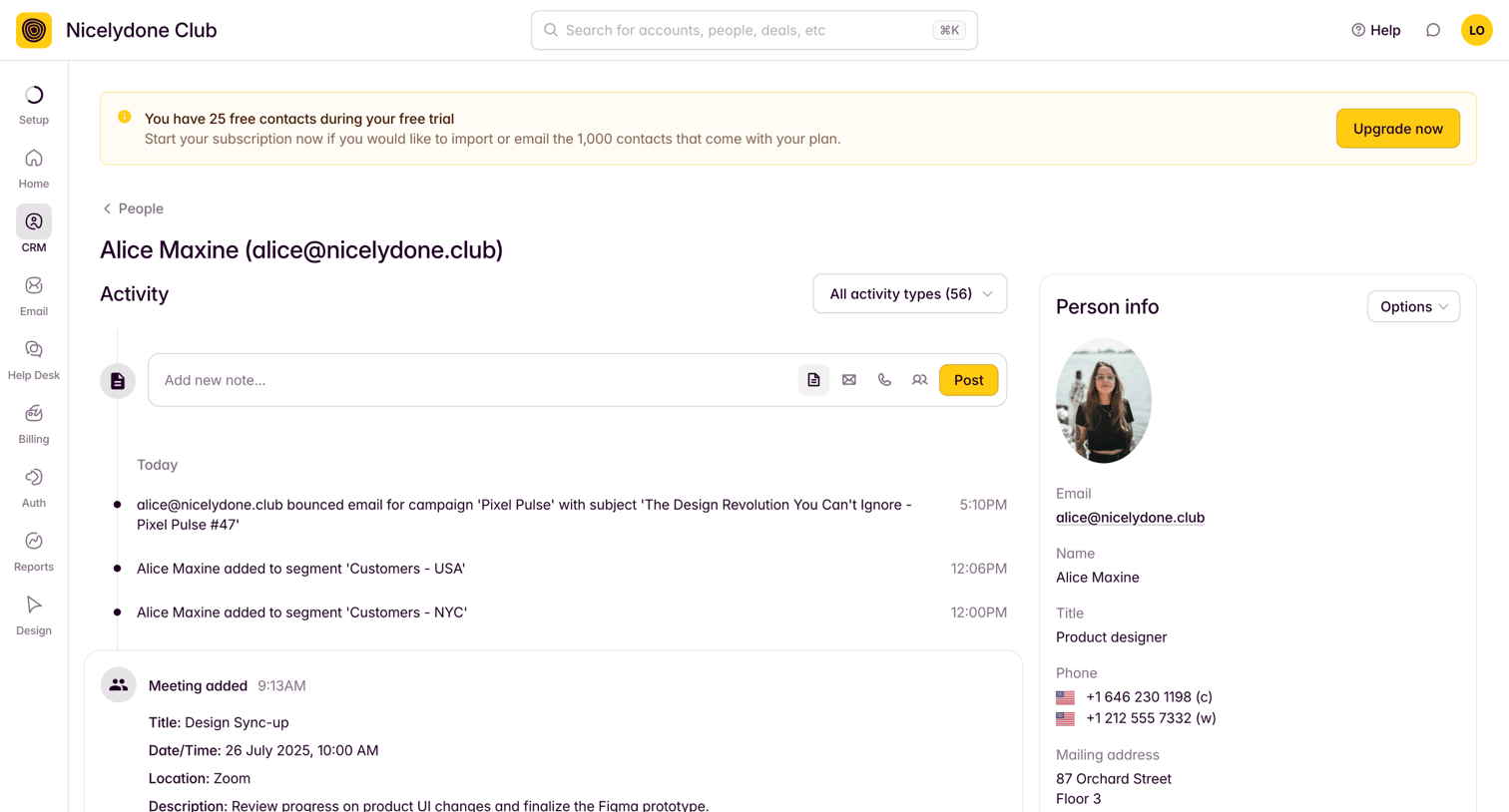Click the cell phone number +1 646 230 1198
The width and height of the screenshot is (1509, 812).
point(1149,697)
